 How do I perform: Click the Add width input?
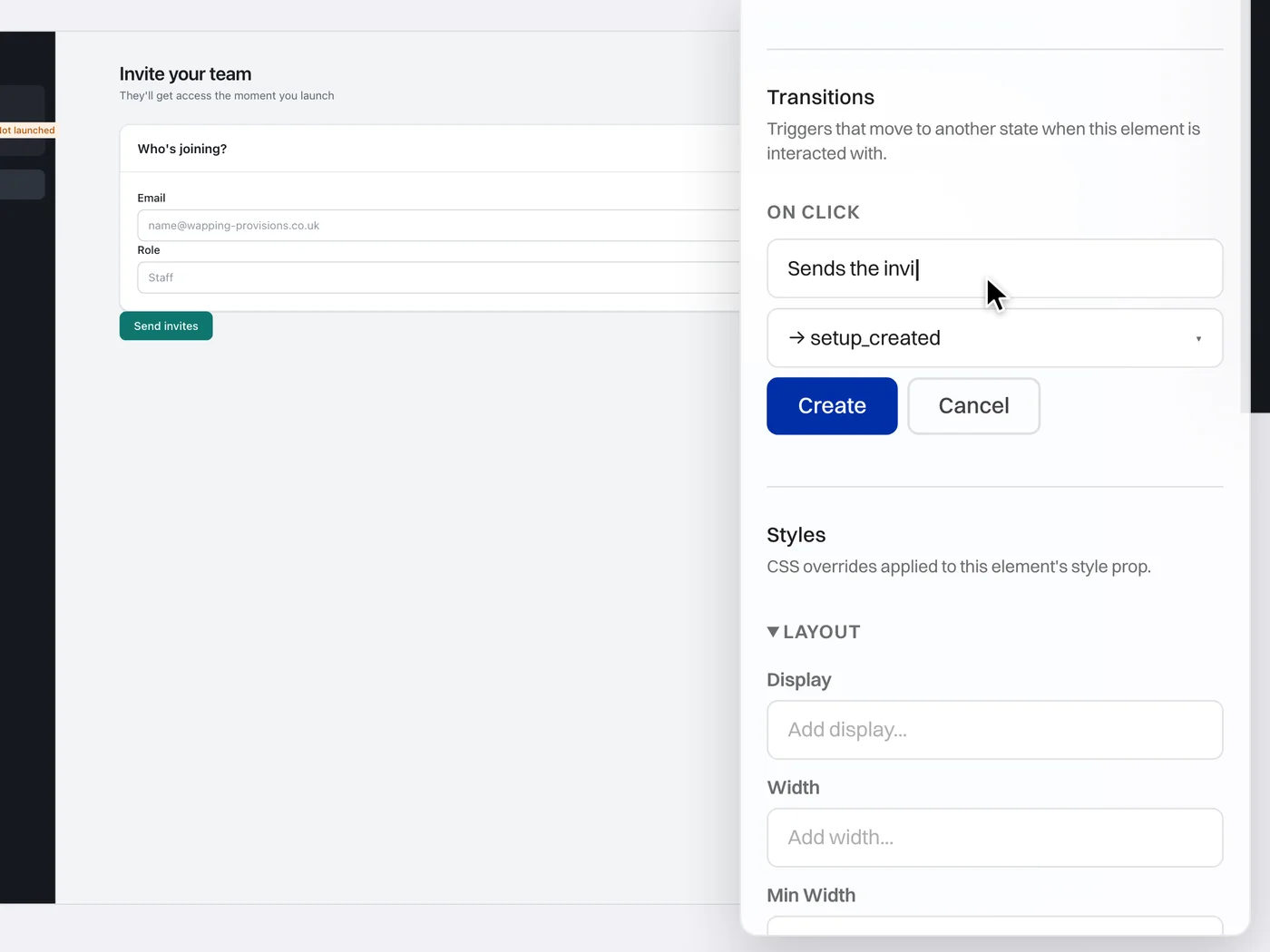pos(995,838)
